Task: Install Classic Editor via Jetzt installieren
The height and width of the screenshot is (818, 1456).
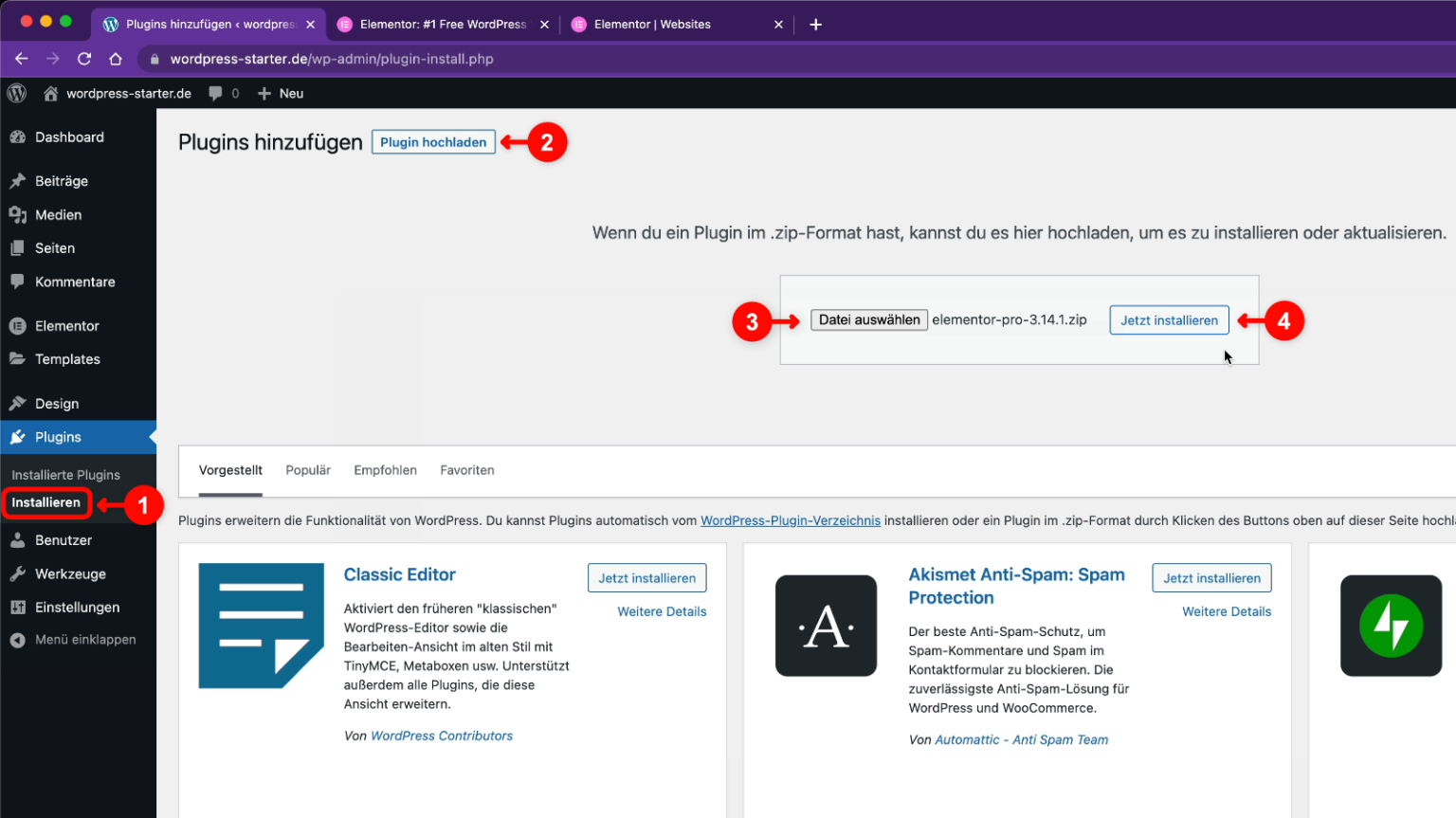Action: (646, 577)
